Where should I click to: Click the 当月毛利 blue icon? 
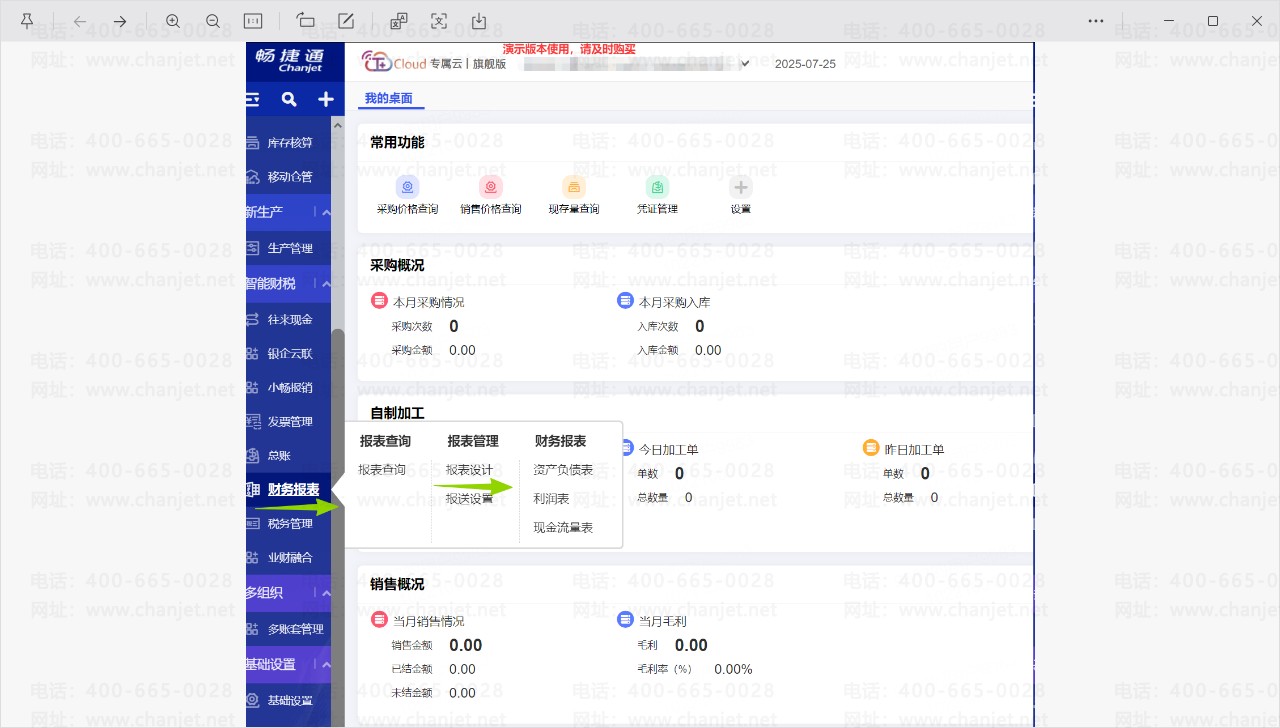tap(625, 620)
